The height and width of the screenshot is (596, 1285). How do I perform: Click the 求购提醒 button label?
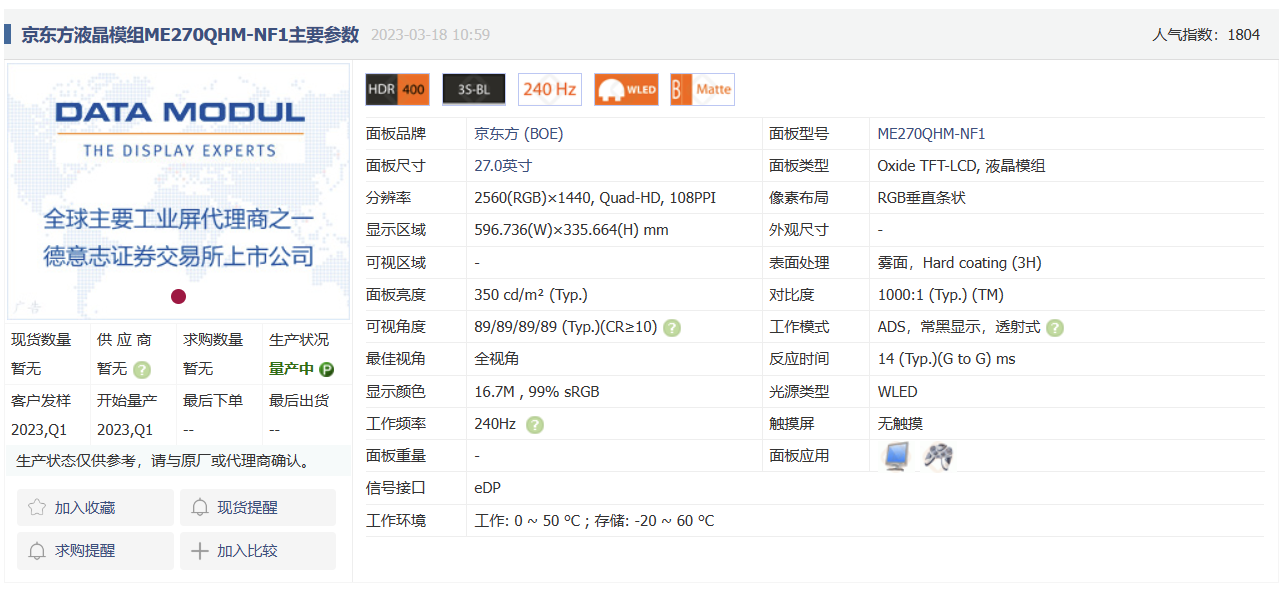point(85,551)
